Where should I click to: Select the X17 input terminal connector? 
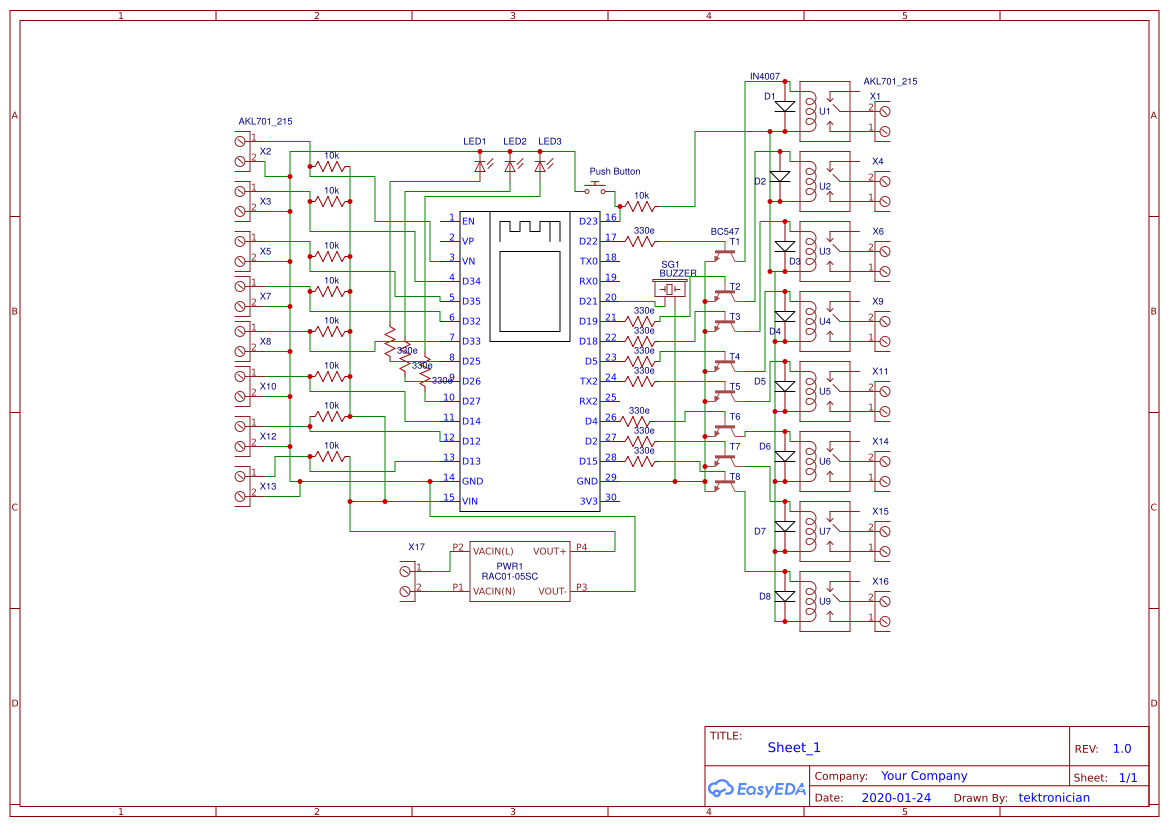tap(407, 582)
